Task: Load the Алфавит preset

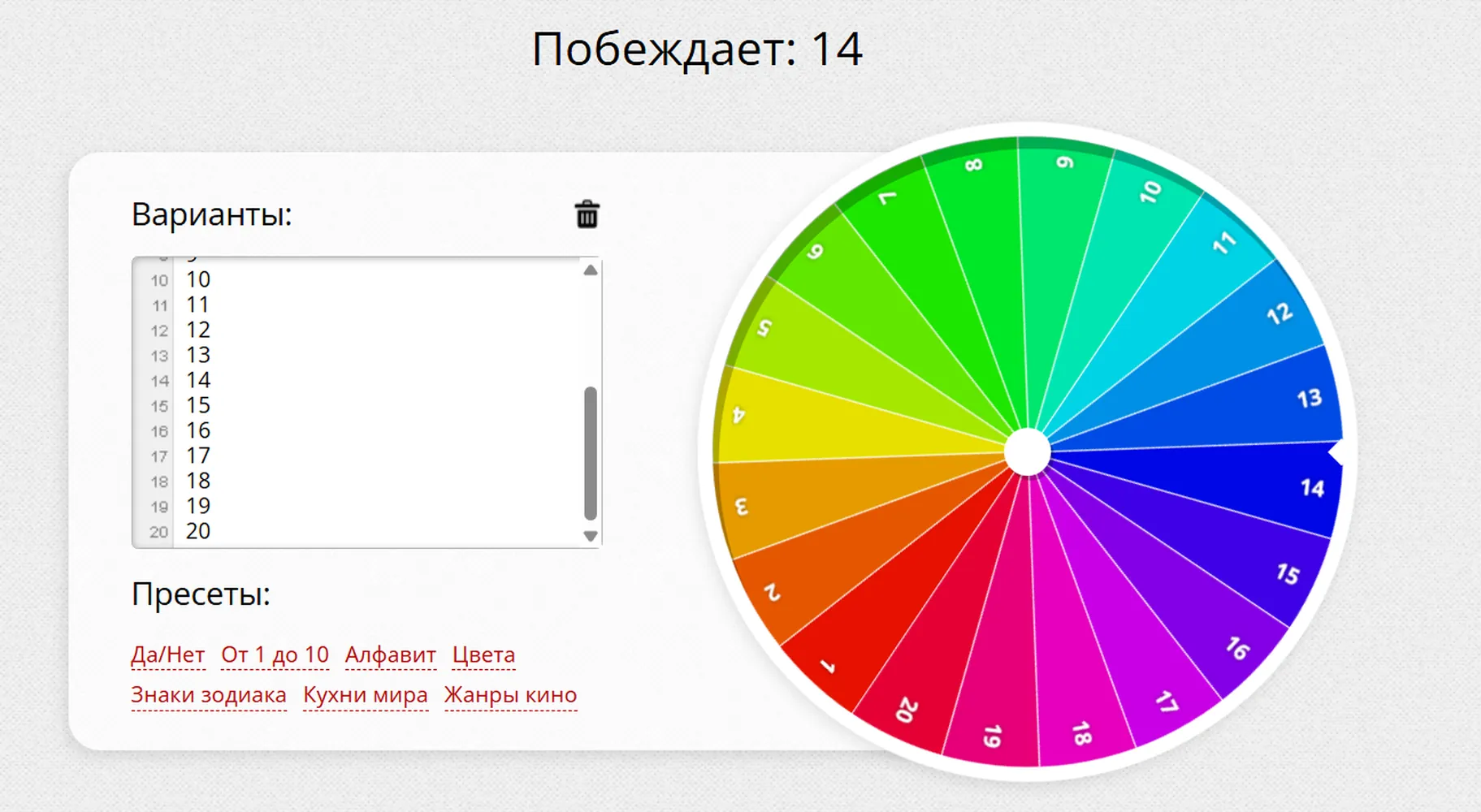Action: pyautogui.click(x=391, y=654)
